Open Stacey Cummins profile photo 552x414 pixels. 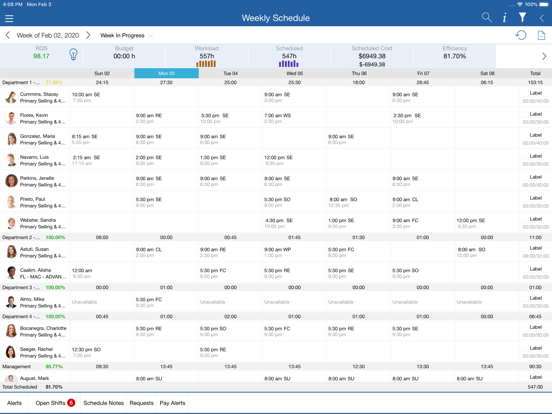click(11, 97)
